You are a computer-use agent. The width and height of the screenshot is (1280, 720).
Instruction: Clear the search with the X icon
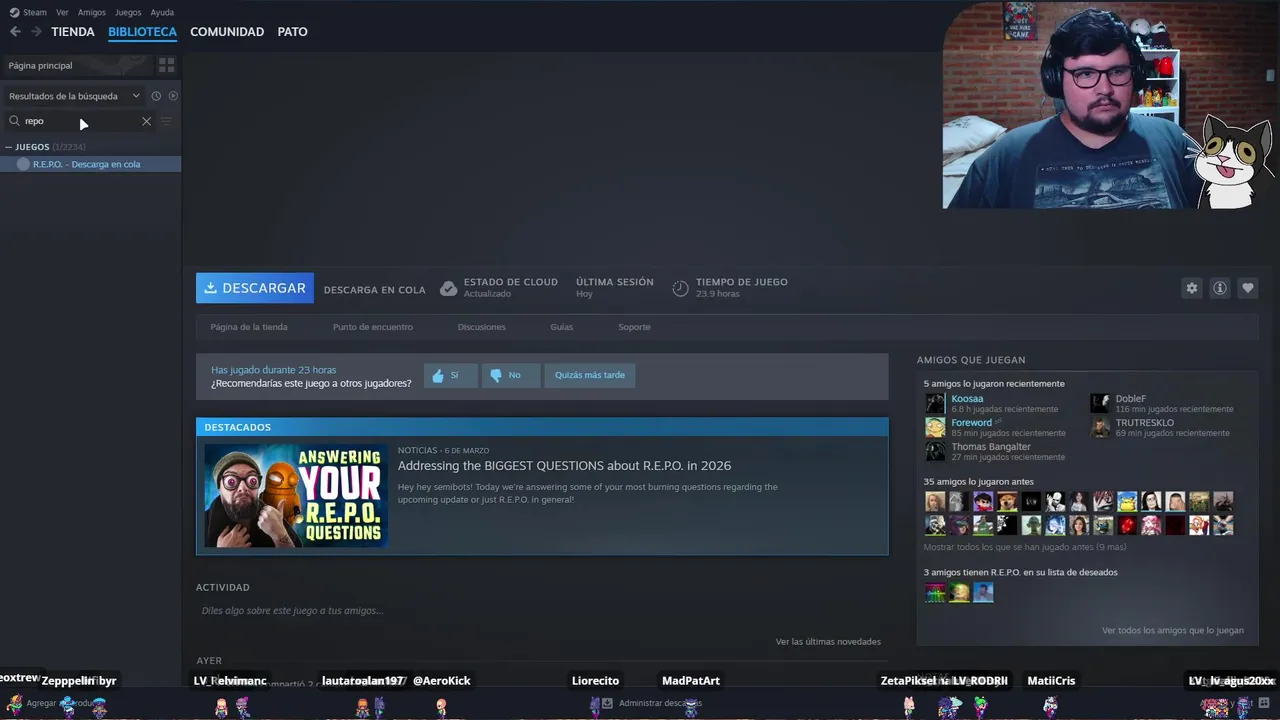(x=146, y=121)
